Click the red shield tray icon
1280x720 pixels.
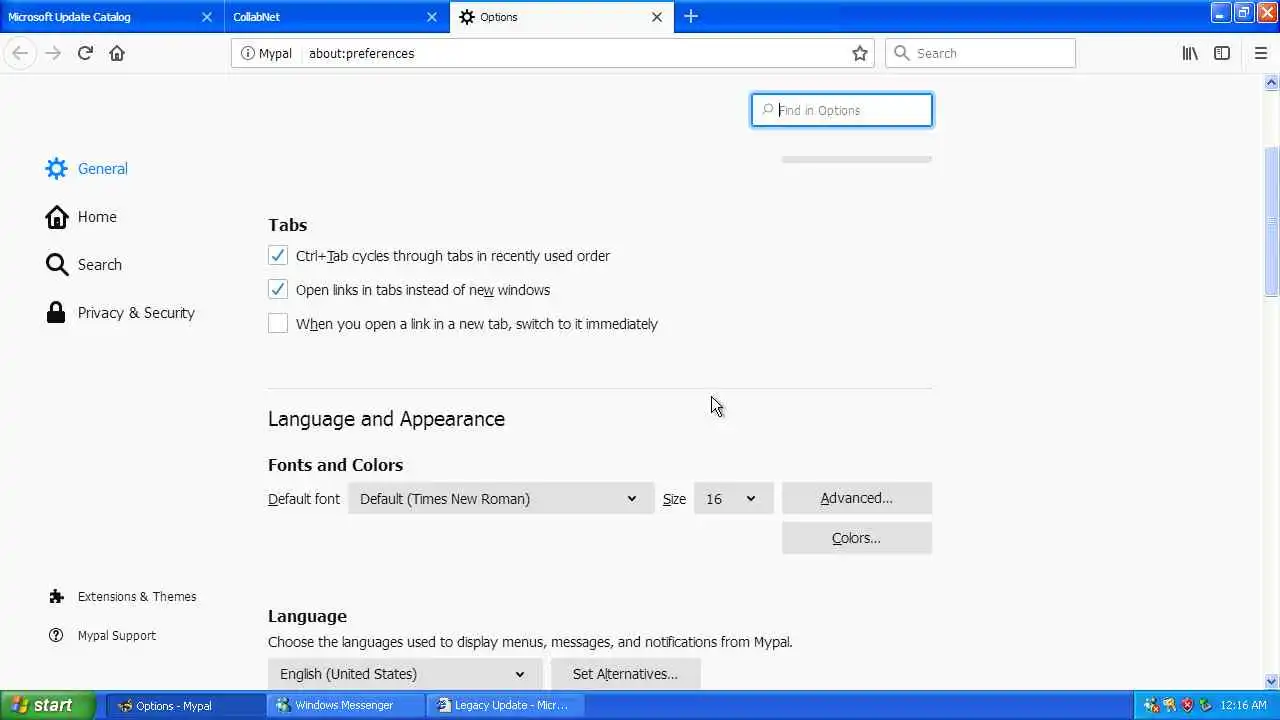[x=1187, y=705]
